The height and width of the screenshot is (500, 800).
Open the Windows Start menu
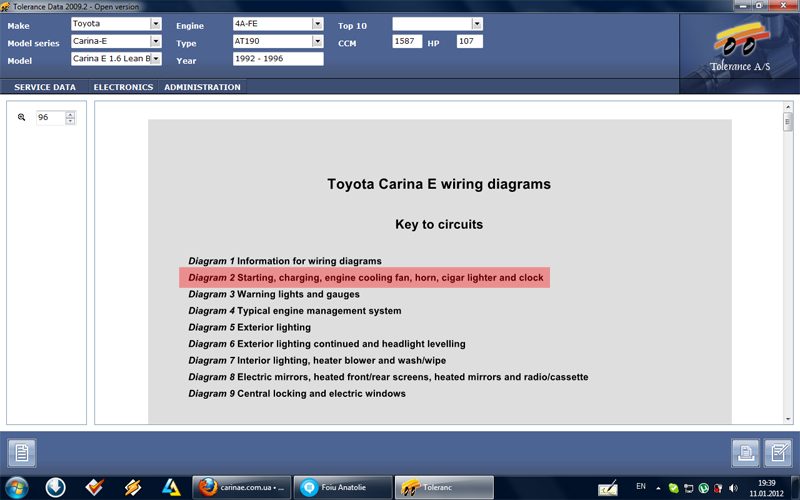point(17,488)
